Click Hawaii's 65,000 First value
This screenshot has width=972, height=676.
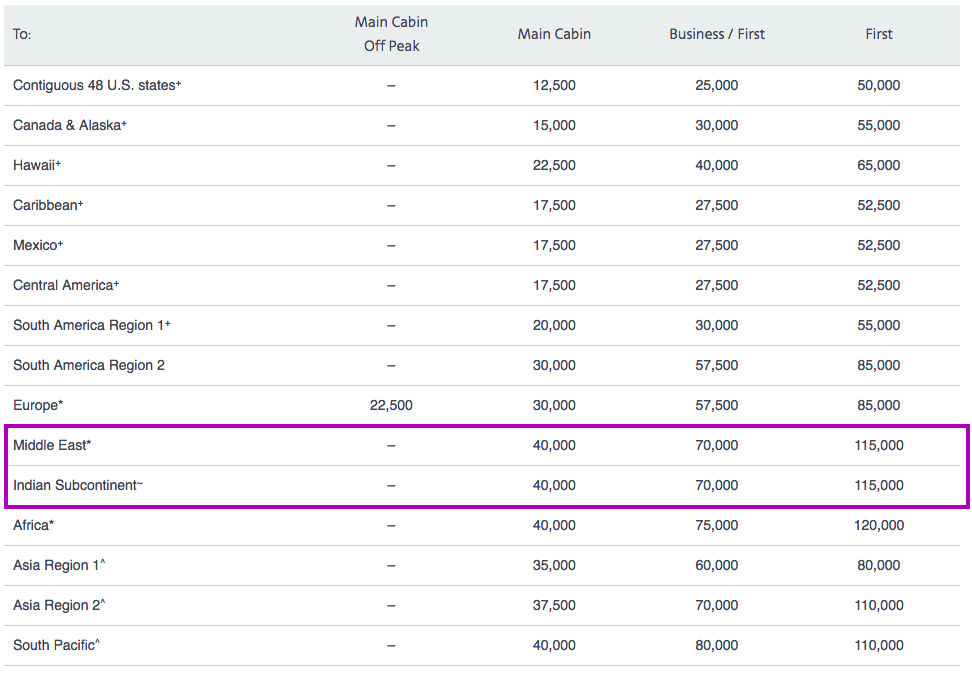click(x=878, y=165)
